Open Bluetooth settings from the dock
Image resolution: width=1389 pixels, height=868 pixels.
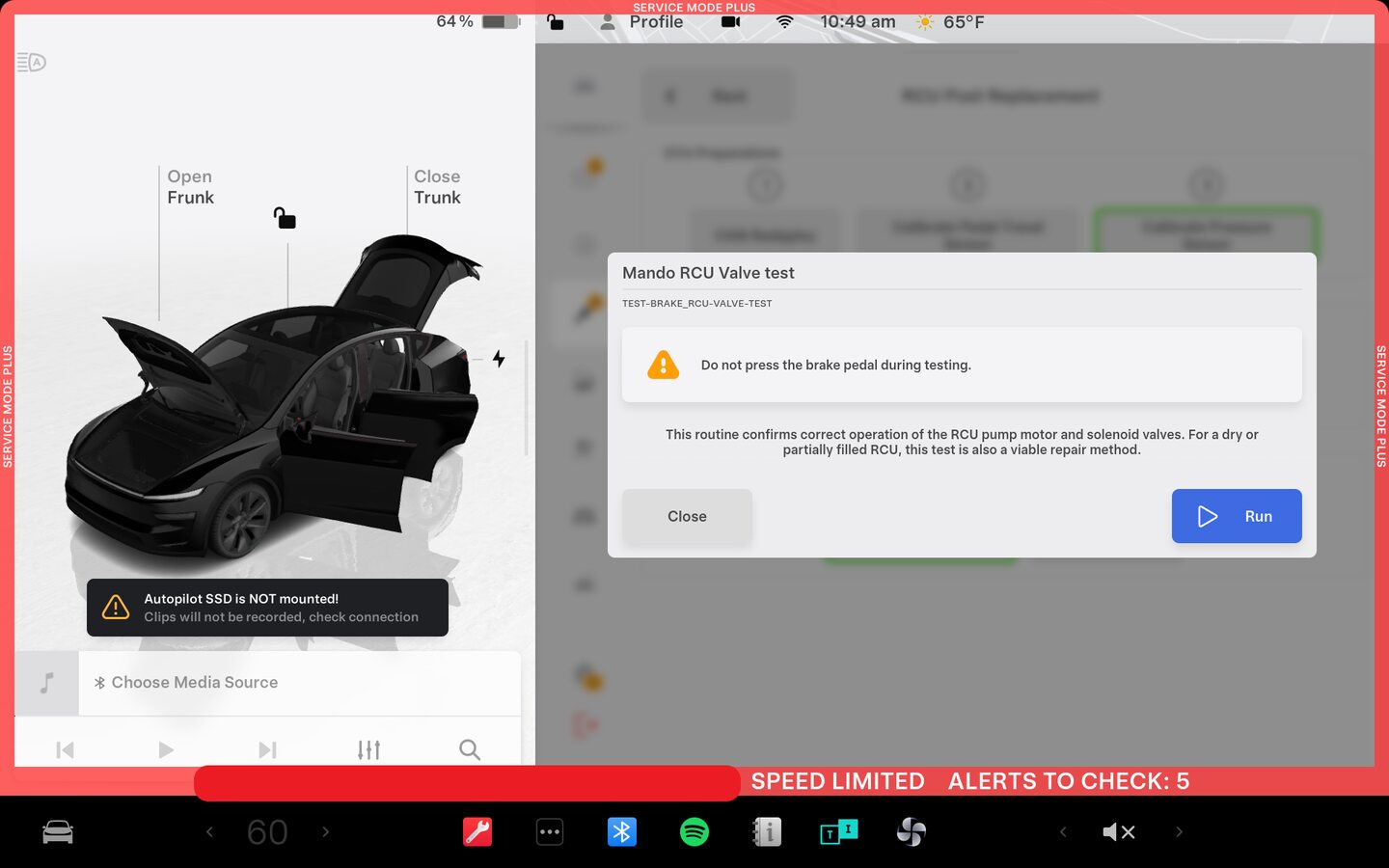click(x=622, y=831)
